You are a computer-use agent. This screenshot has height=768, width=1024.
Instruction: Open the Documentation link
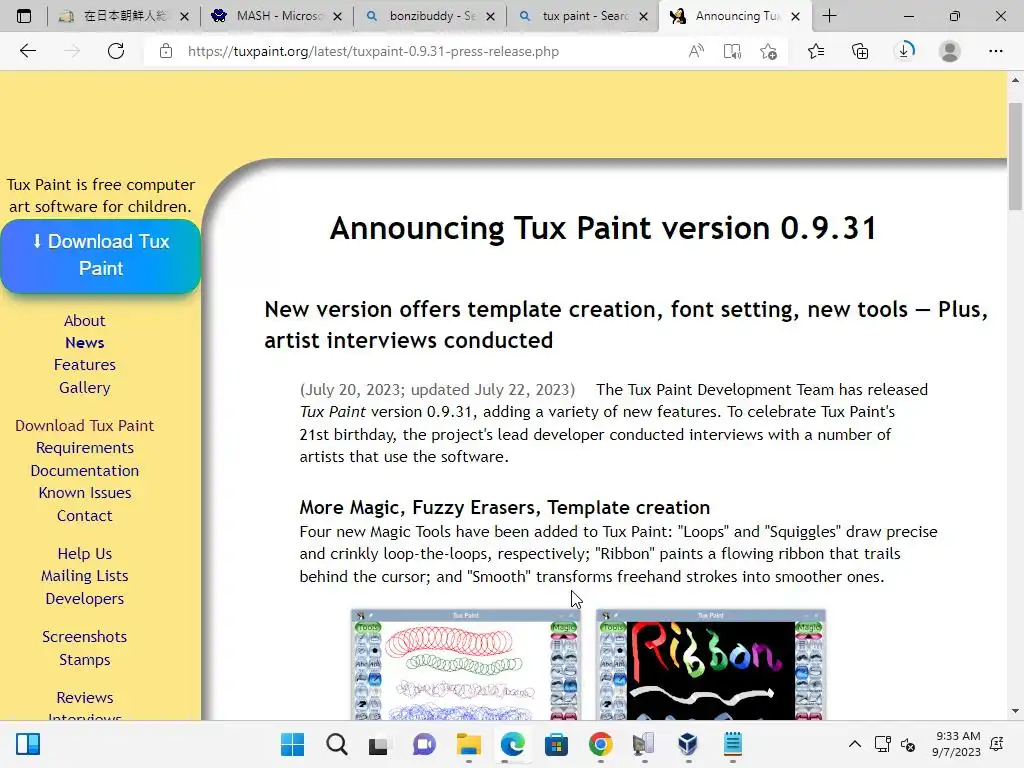point(84,471)
